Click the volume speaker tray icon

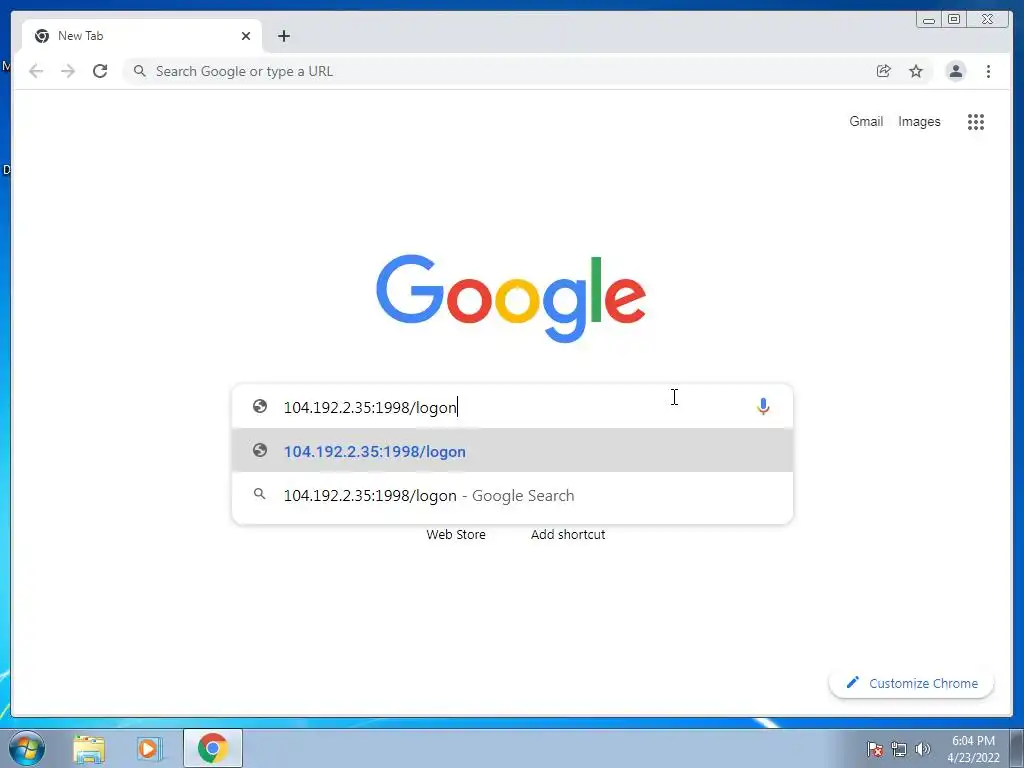923,749
